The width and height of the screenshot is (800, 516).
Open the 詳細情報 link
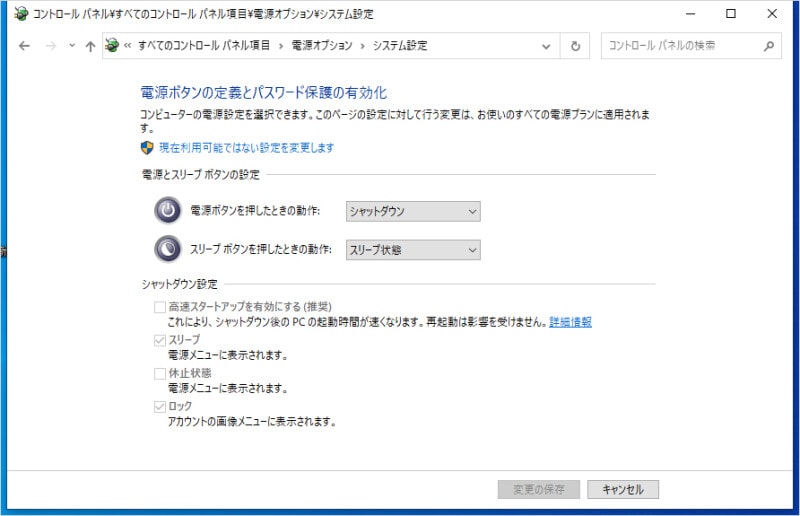[x=570, y=322]
